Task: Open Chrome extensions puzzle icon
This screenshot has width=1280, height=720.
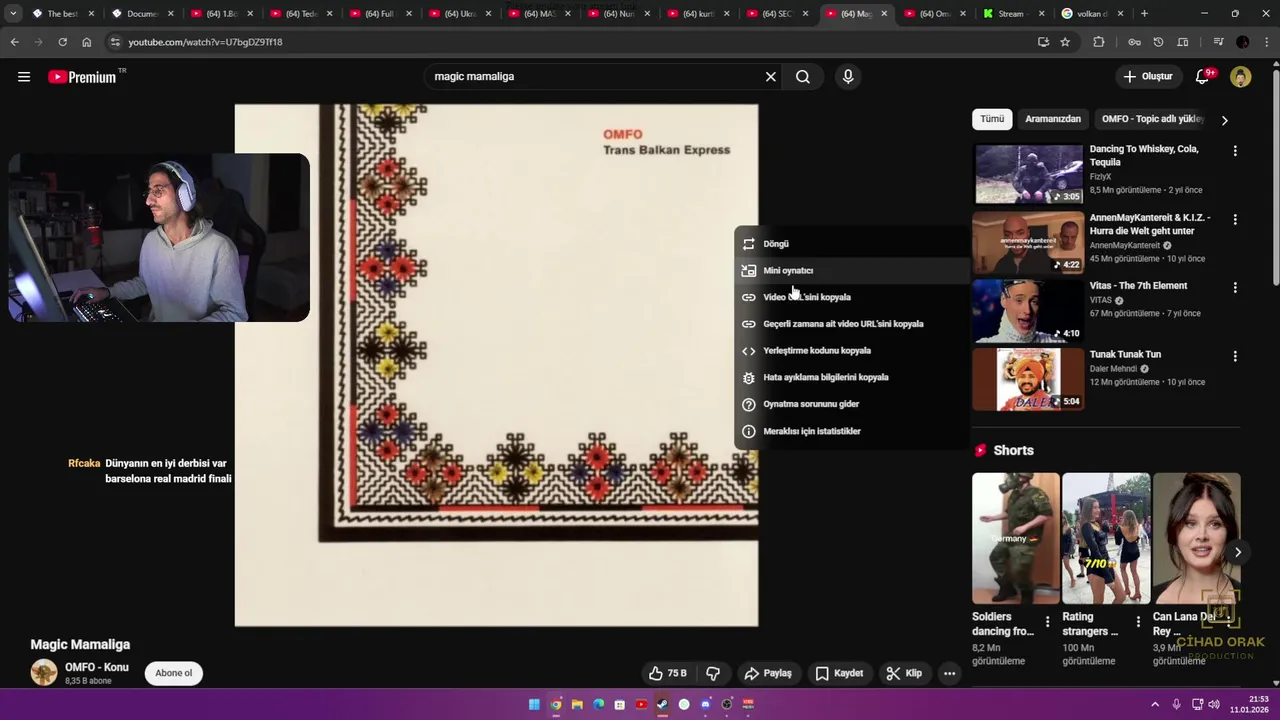Action: point(1099,42)
